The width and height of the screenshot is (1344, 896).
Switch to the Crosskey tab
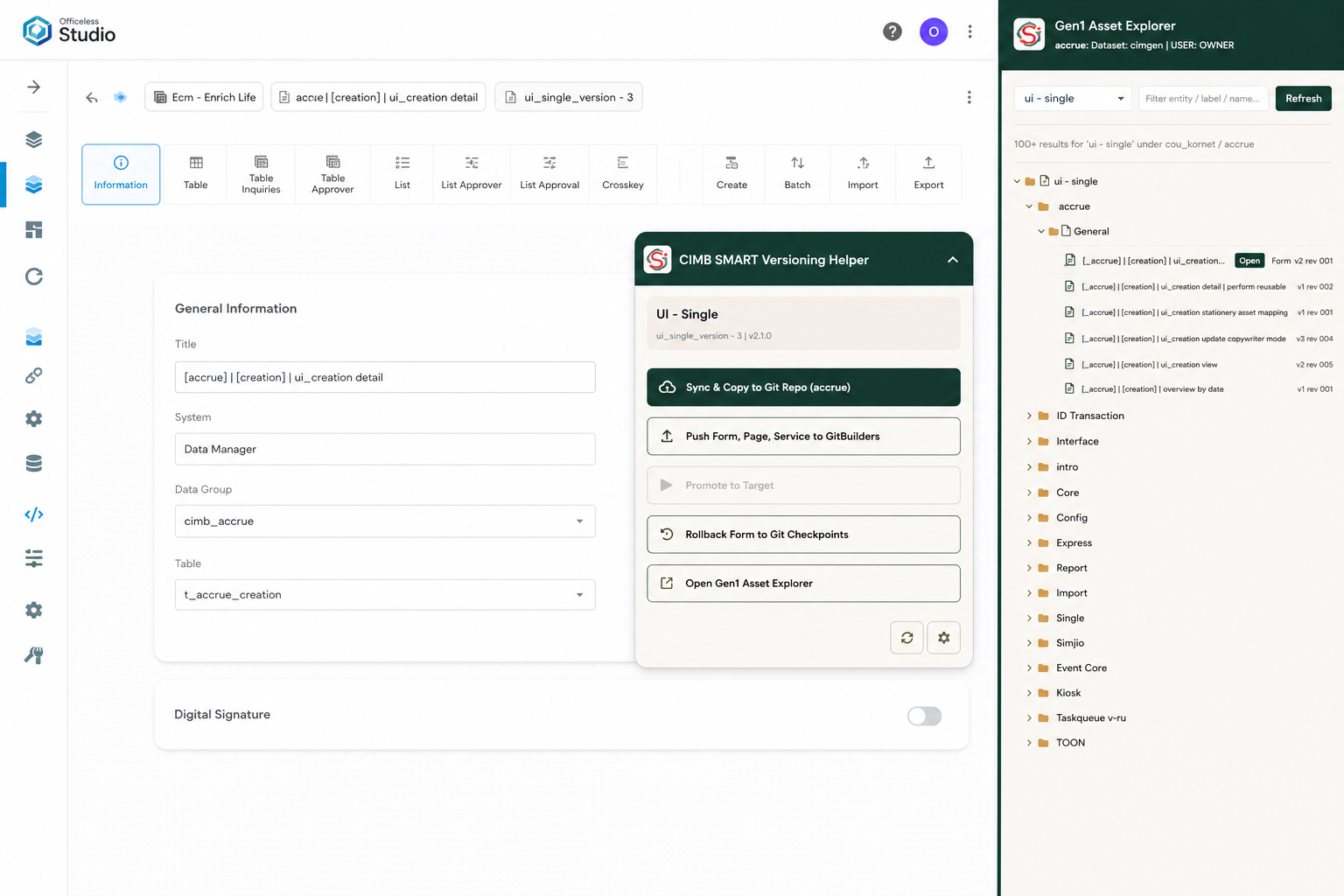point(623,174)
